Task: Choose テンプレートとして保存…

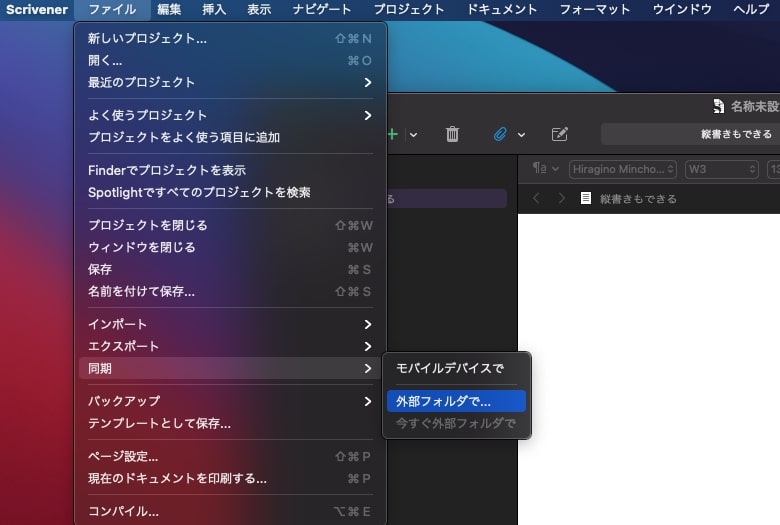Action: click(x=230, y=423)
